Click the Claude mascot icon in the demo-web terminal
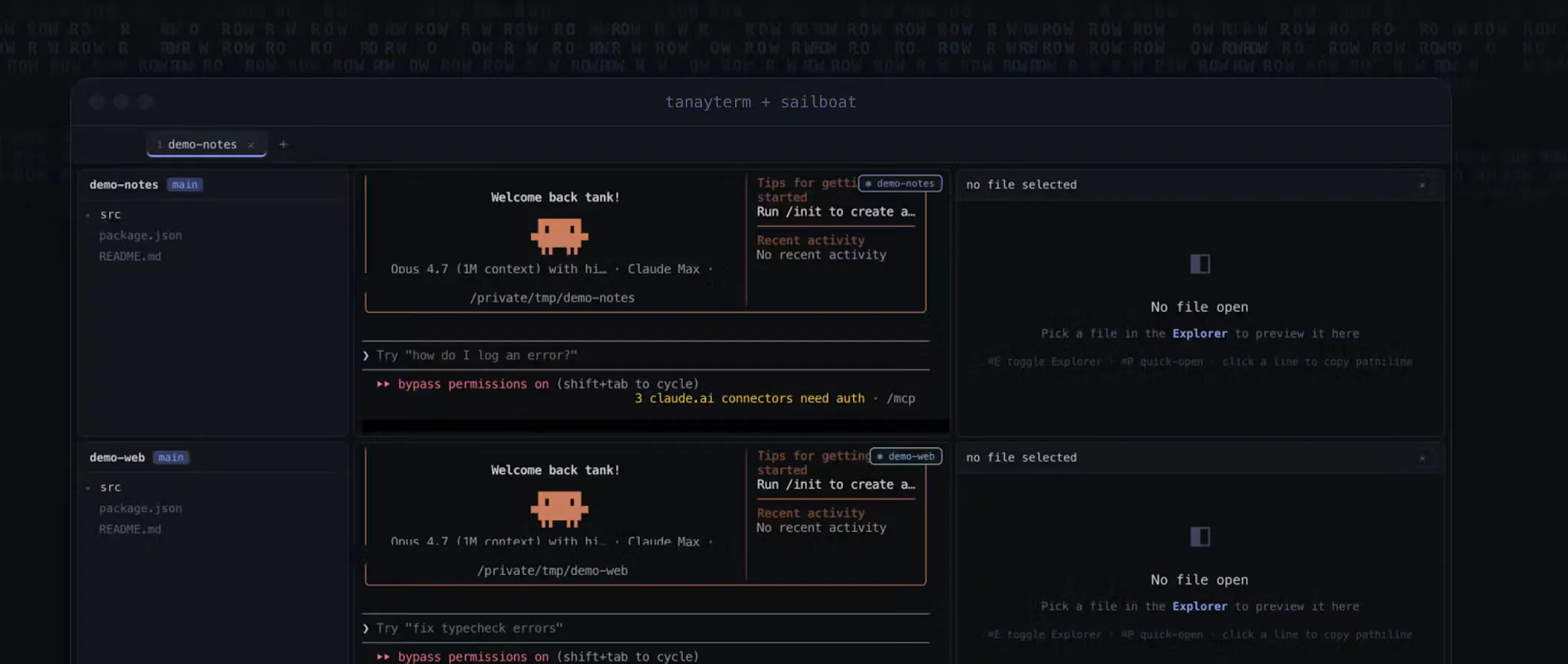1568x664 pixels. 559,509
